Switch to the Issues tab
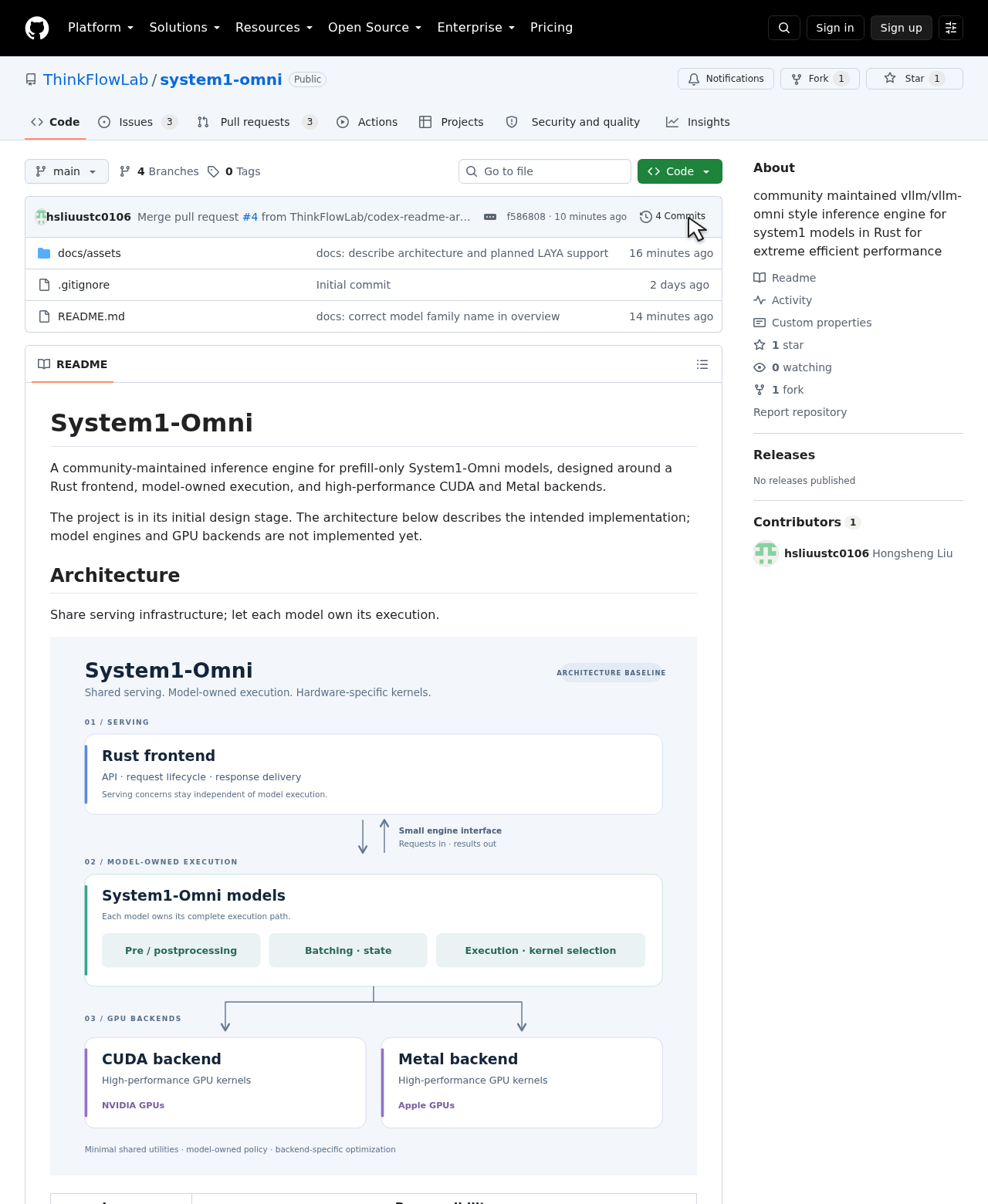The height and width of the screenshot is (1204, 988). [x=138, y=122]
